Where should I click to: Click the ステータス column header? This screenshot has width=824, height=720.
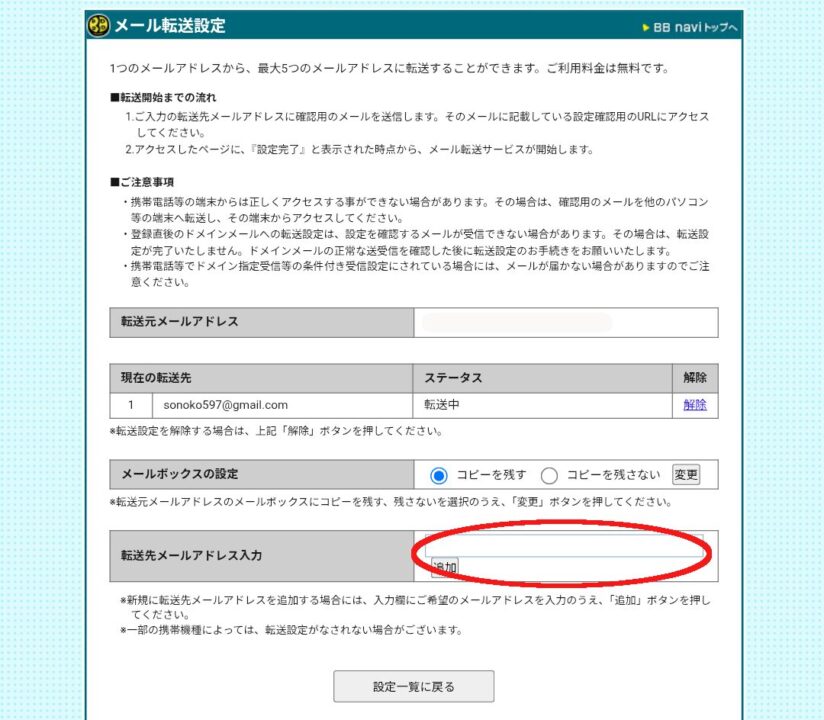(542, 378)
